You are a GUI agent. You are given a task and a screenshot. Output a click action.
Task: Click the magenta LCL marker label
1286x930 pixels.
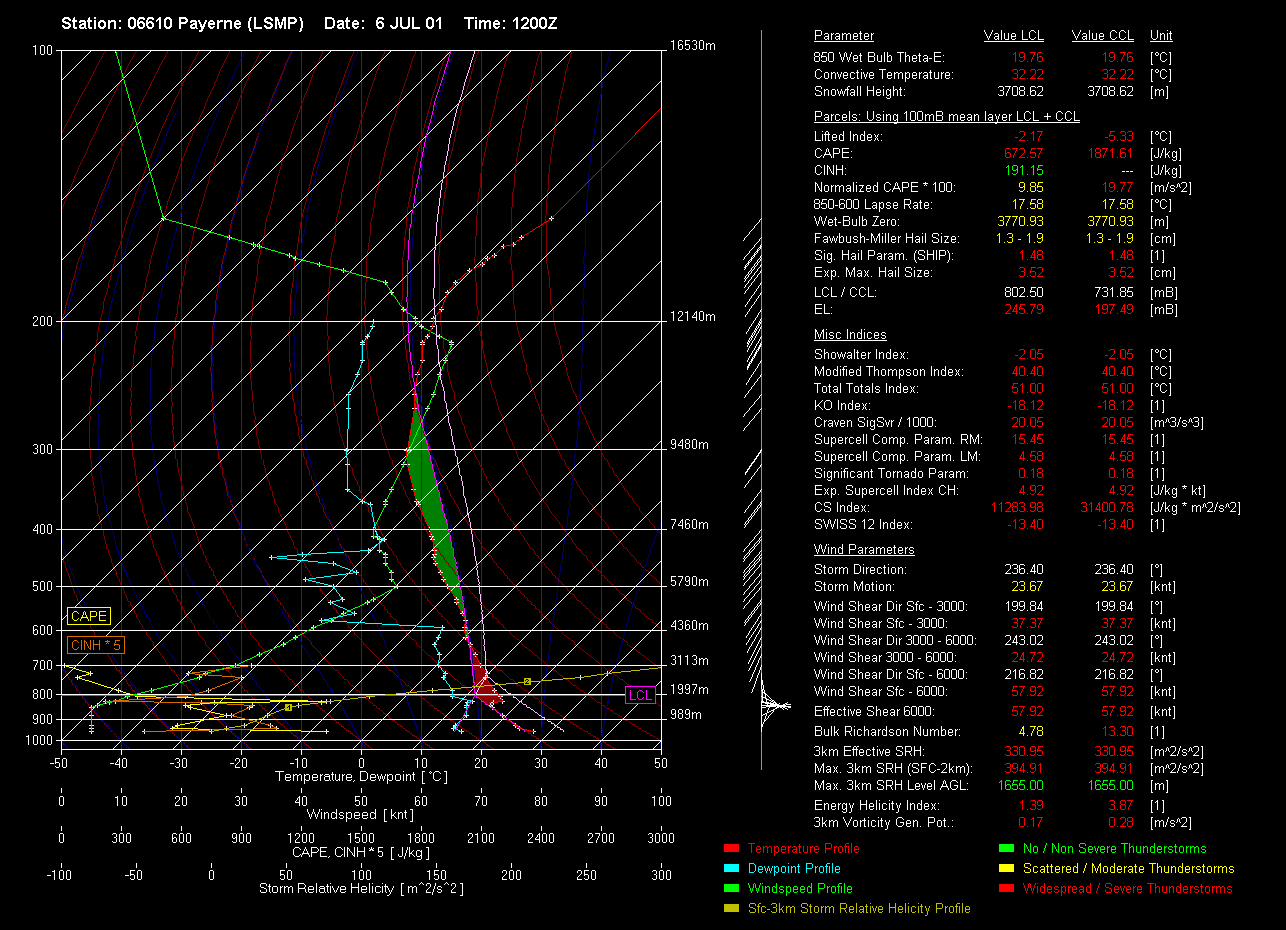[x=639, y=695]
